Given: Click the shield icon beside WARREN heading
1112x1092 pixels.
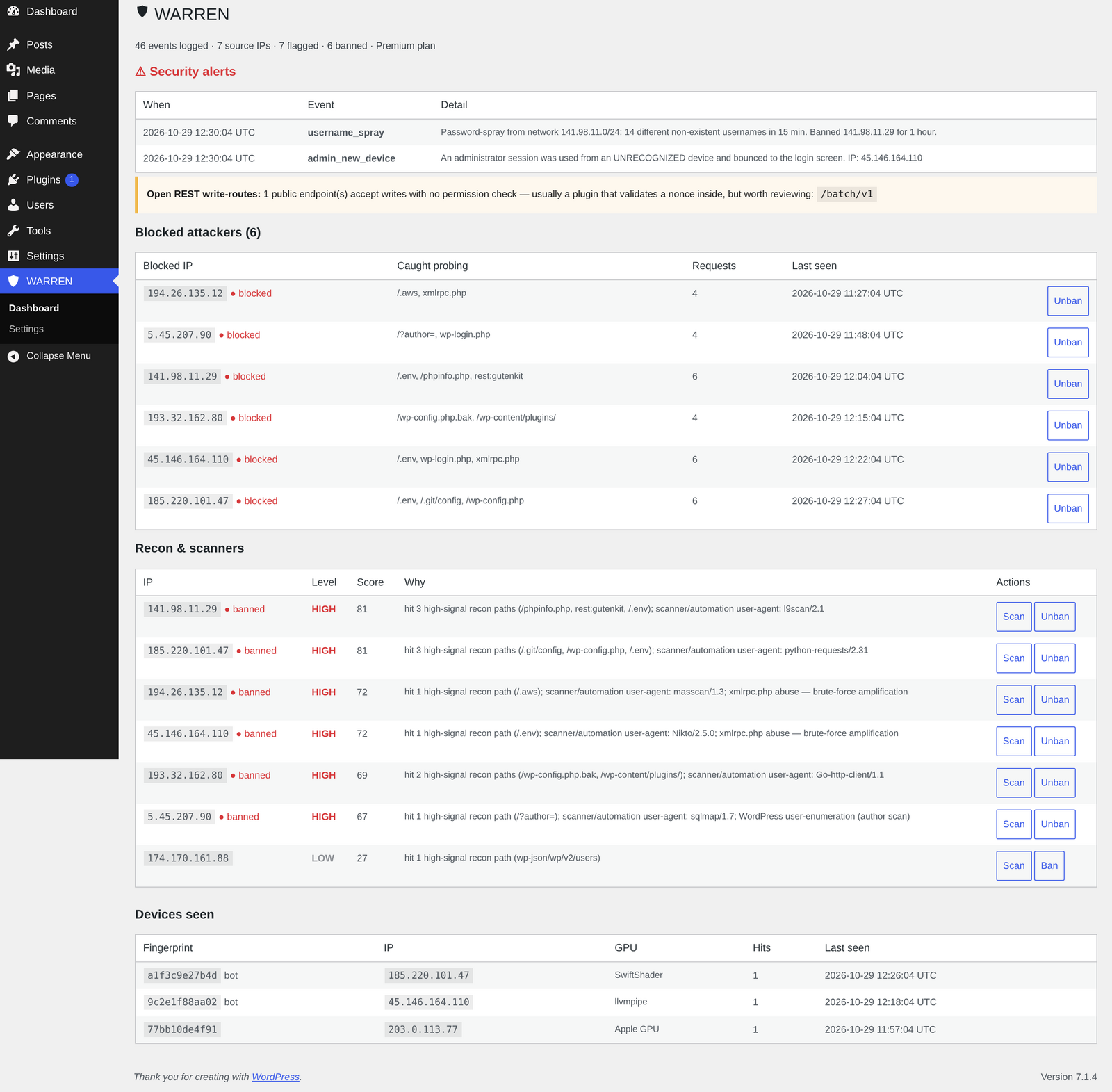Looking at the screenshot, I should coord(142,11).
